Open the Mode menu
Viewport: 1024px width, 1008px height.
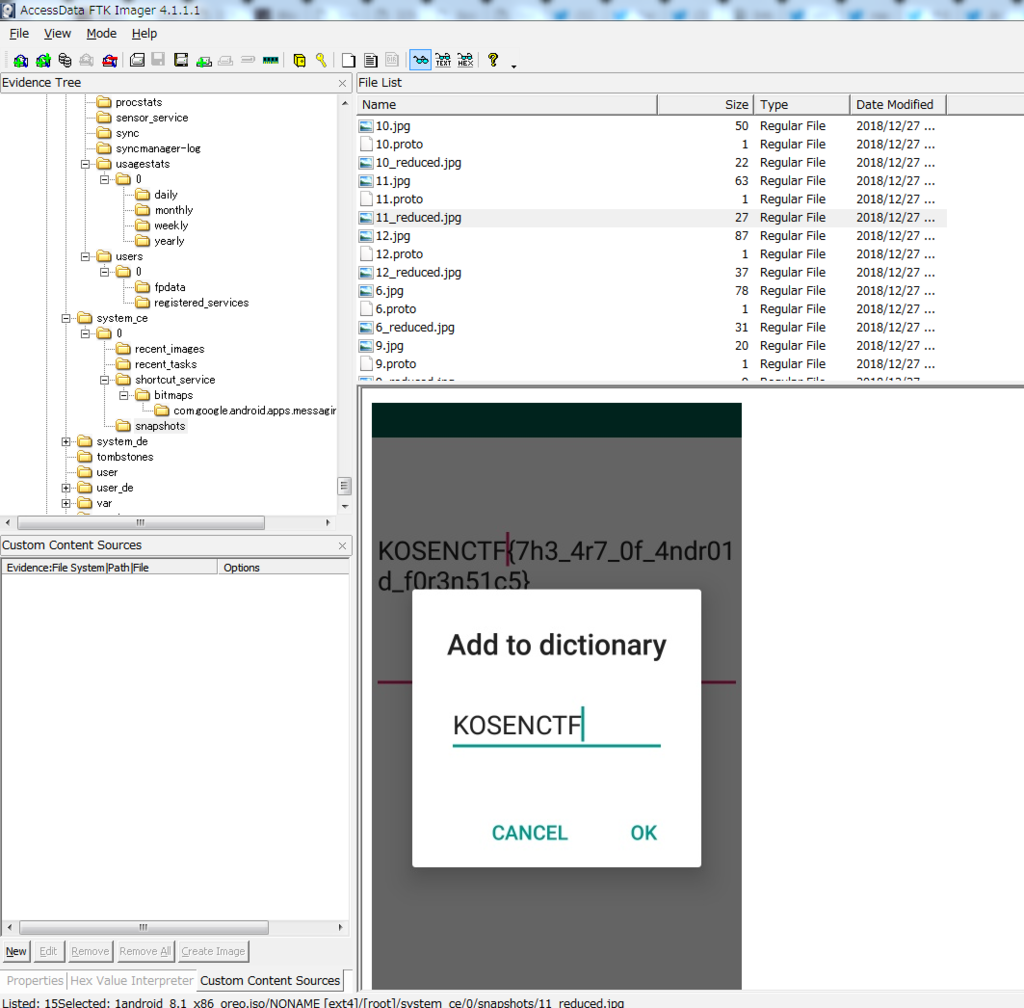click(101, 33)
